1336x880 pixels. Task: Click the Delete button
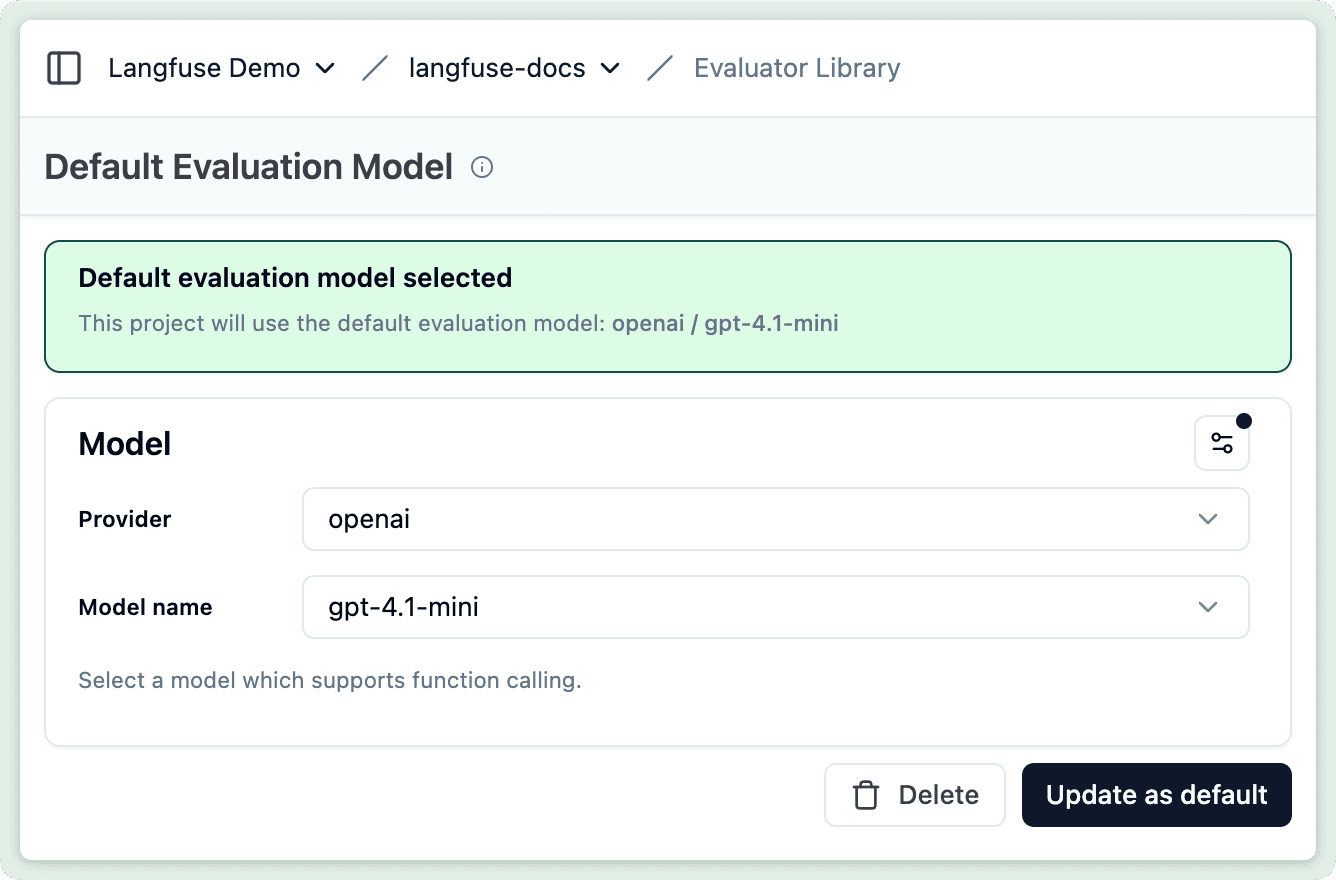click(x=915, y=794)
